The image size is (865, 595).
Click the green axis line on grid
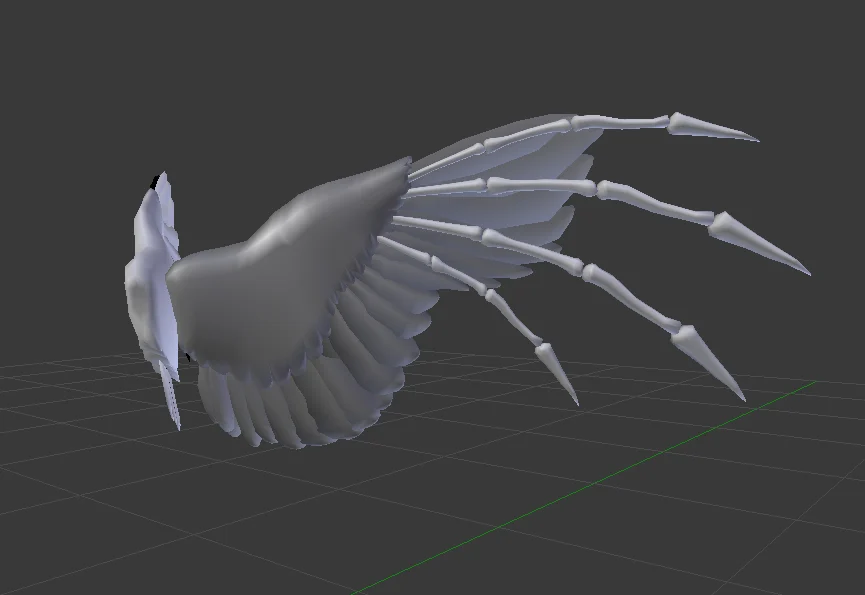pyautogui.click(x=585, y=487)
